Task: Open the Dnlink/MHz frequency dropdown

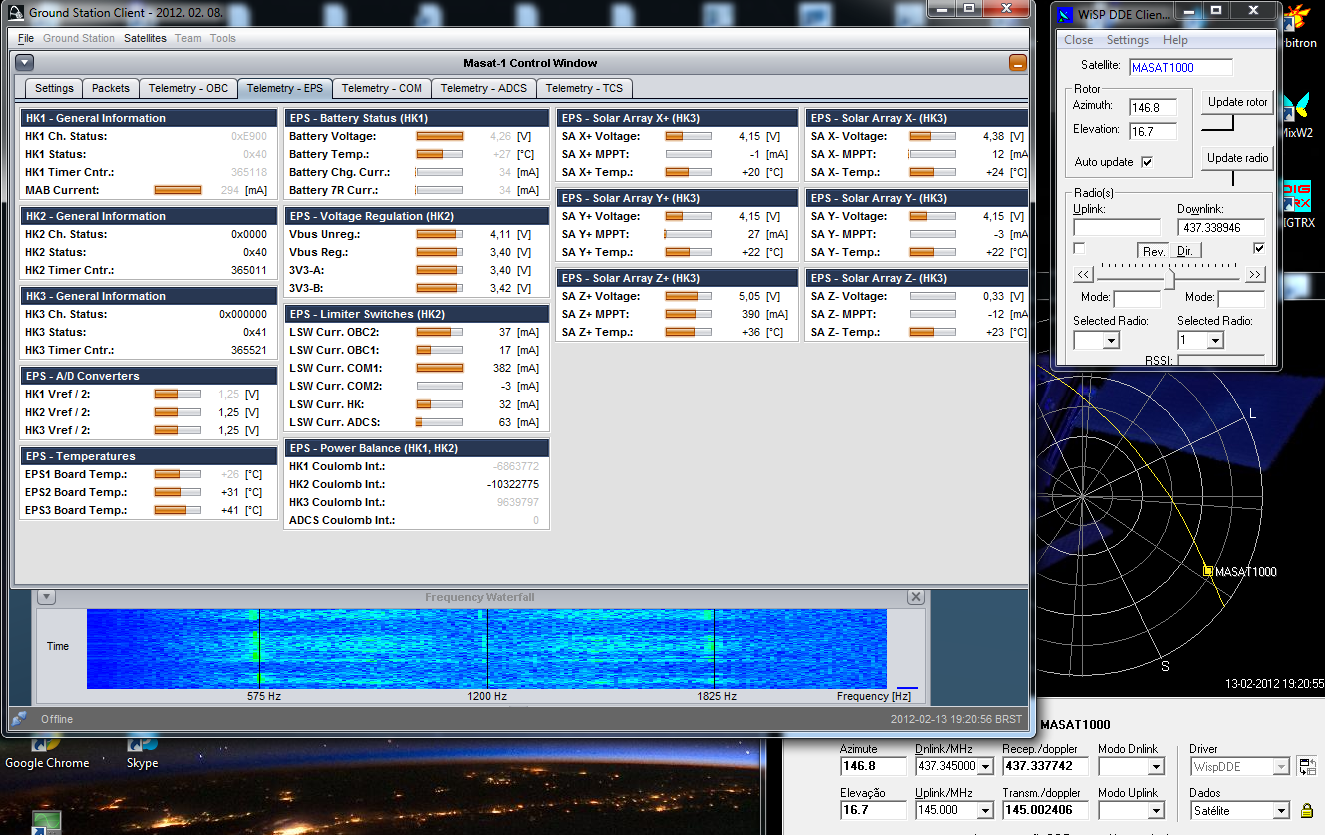Action: [986, 767]
